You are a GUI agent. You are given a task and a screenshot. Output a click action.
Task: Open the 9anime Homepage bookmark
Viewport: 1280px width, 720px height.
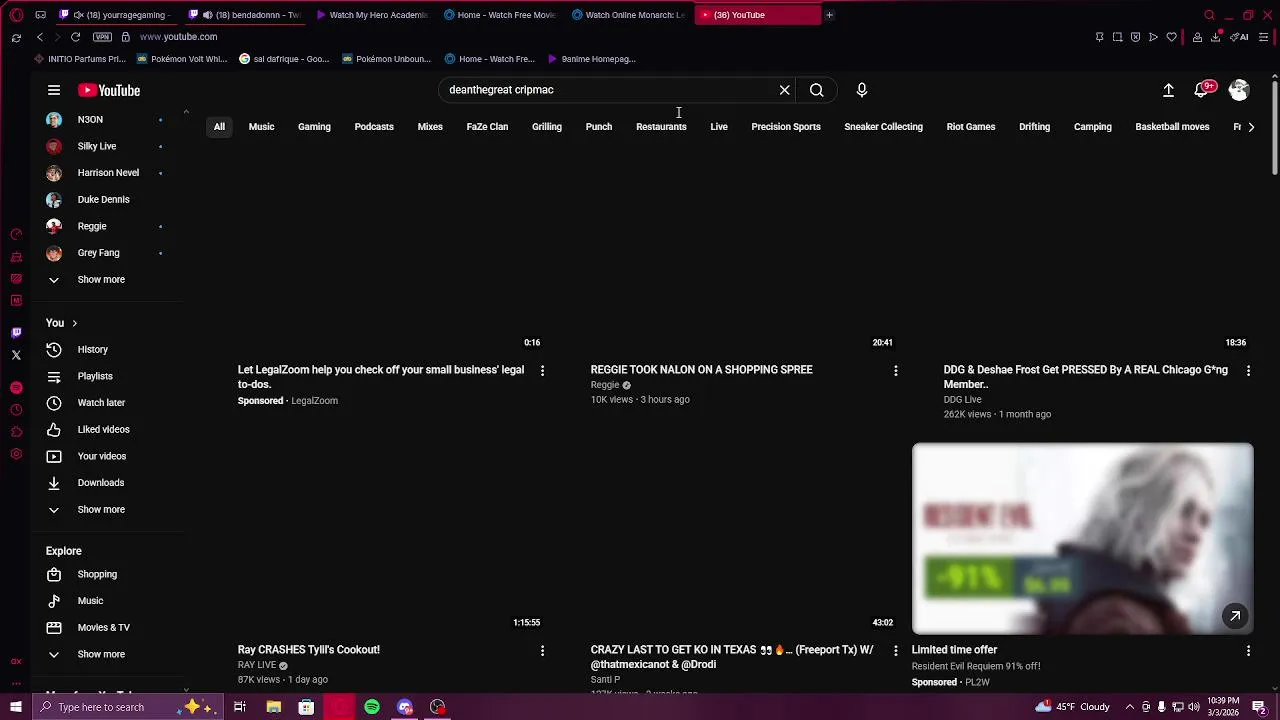click(592, 59)
